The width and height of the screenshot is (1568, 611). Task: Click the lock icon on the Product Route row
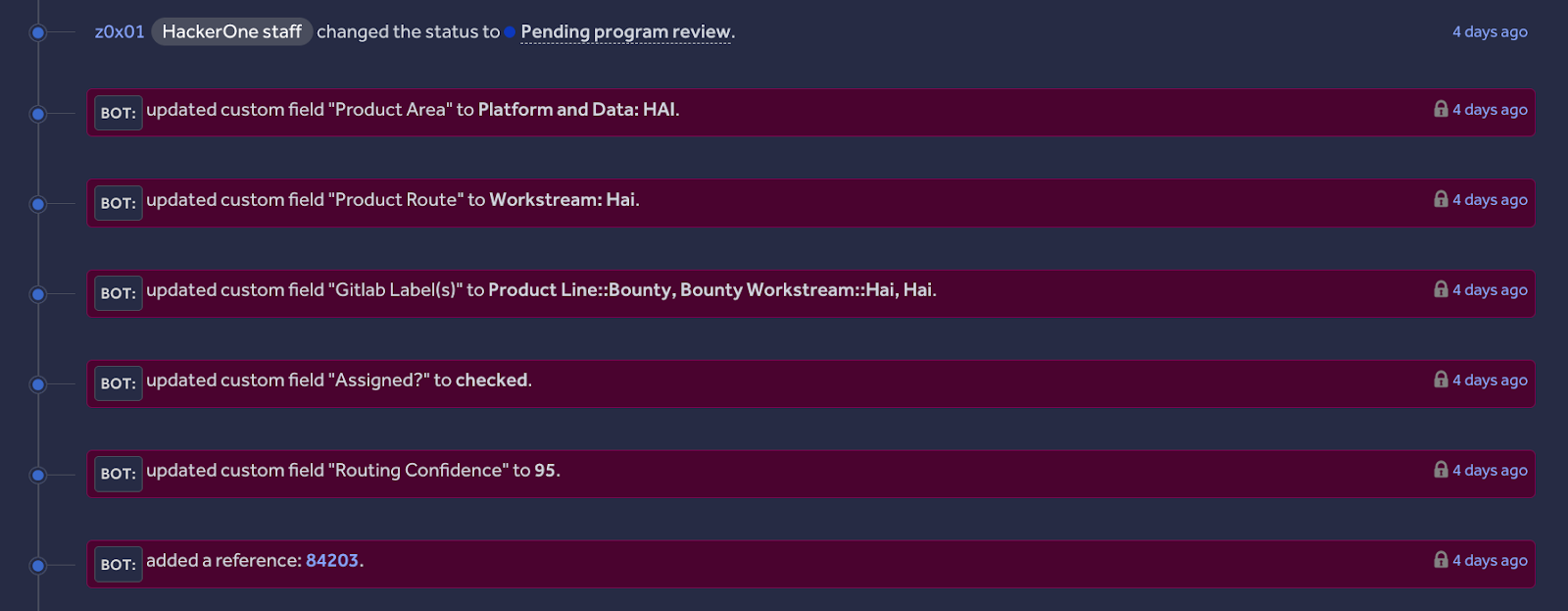[1441, 199]
